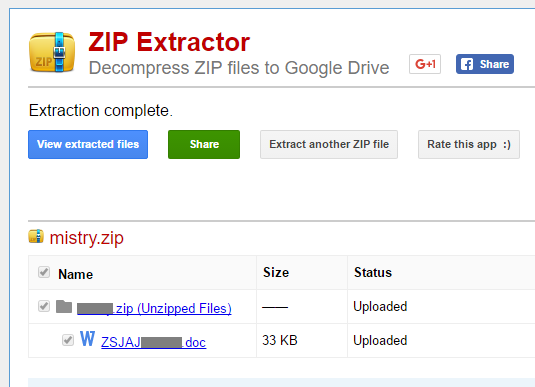Click the small mistry.zip archive icon
Image resolution: width=535 pixels, height=387 pixels.
click(36, 236)
